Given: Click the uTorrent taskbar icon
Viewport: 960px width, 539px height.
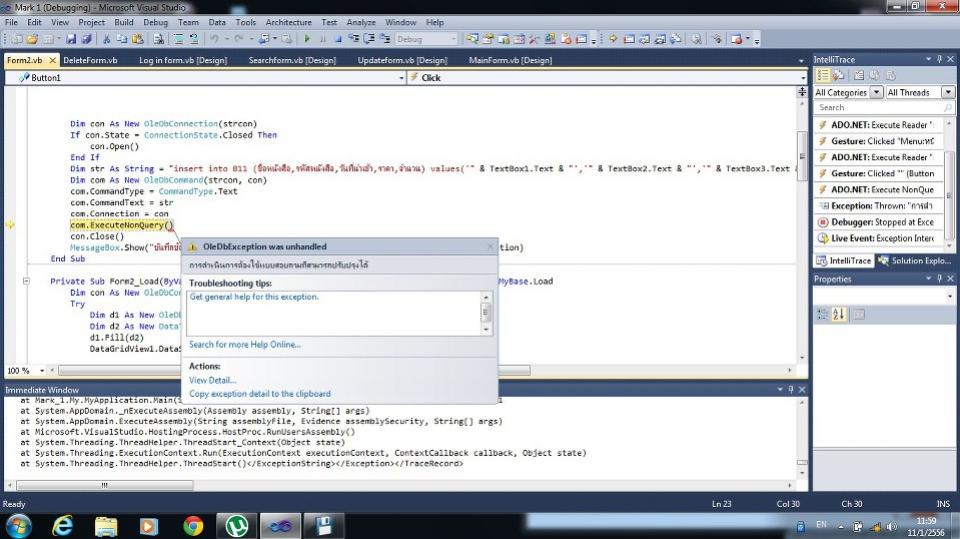Looking at the screenshot, I should [236, 526].
